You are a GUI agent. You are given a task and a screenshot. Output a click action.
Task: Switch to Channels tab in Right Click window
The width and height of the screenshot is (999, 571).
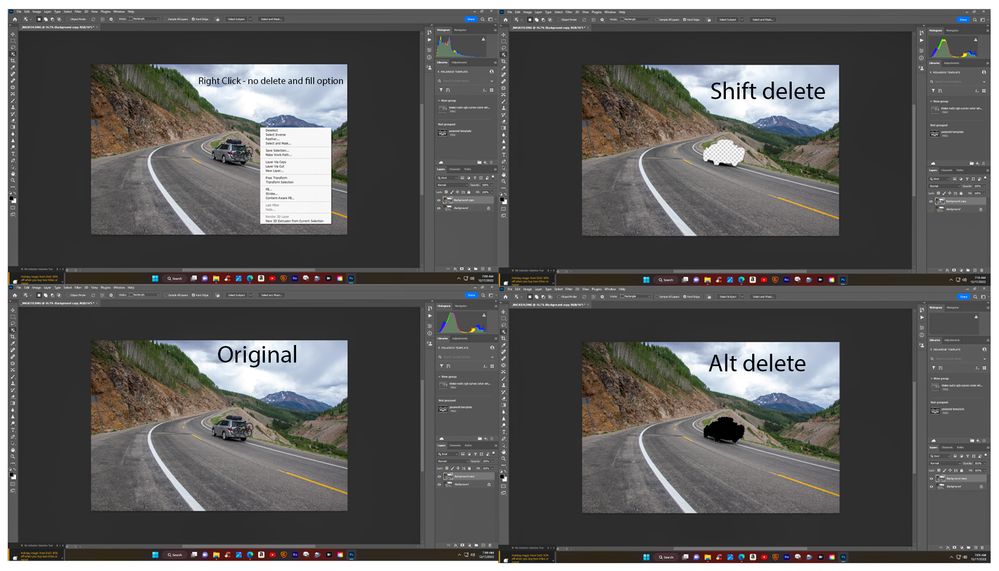click(x=455, y=170)
